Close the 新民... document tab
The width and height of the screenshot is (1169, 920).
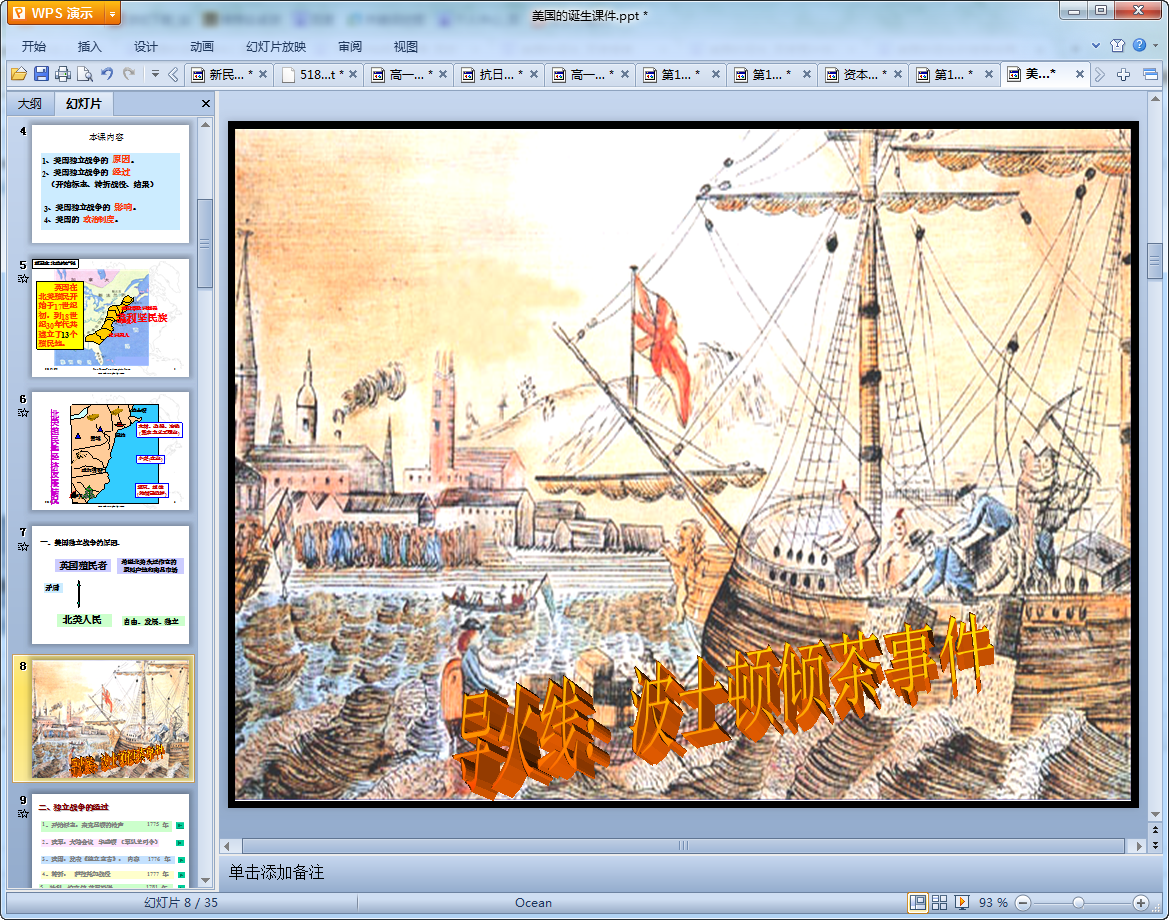(263, 75)
